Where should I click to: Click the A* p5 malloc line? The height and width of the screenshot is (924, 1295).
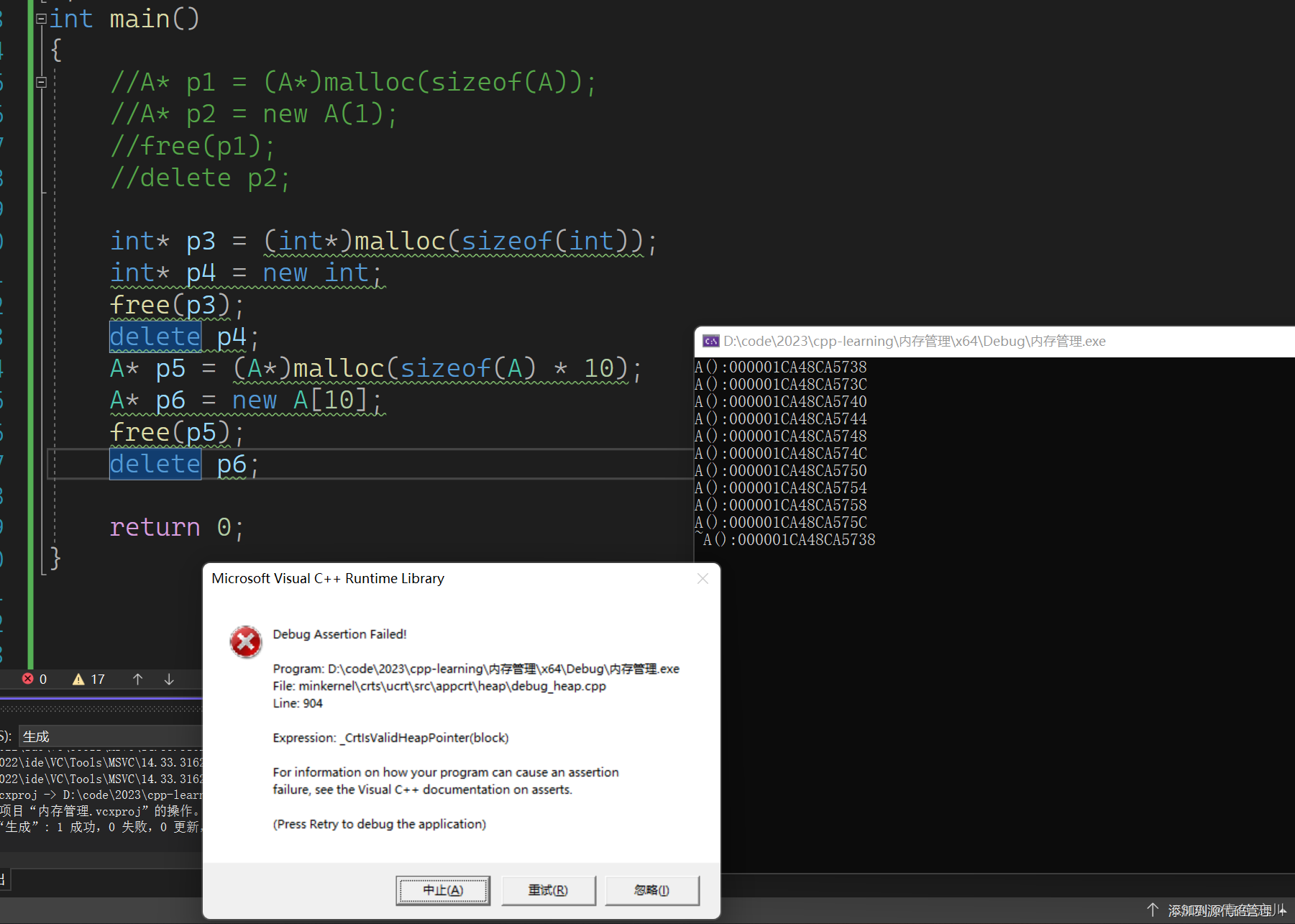(375, 369)
